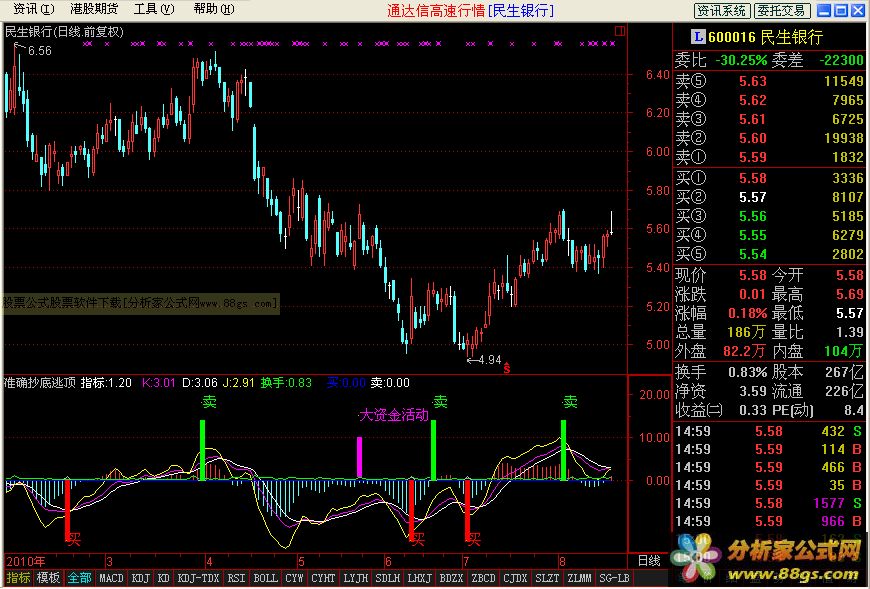Viewport: 870px width, 589px height.
Task: Switch to the BOLL indicator tab
Action: click(265, 578)
